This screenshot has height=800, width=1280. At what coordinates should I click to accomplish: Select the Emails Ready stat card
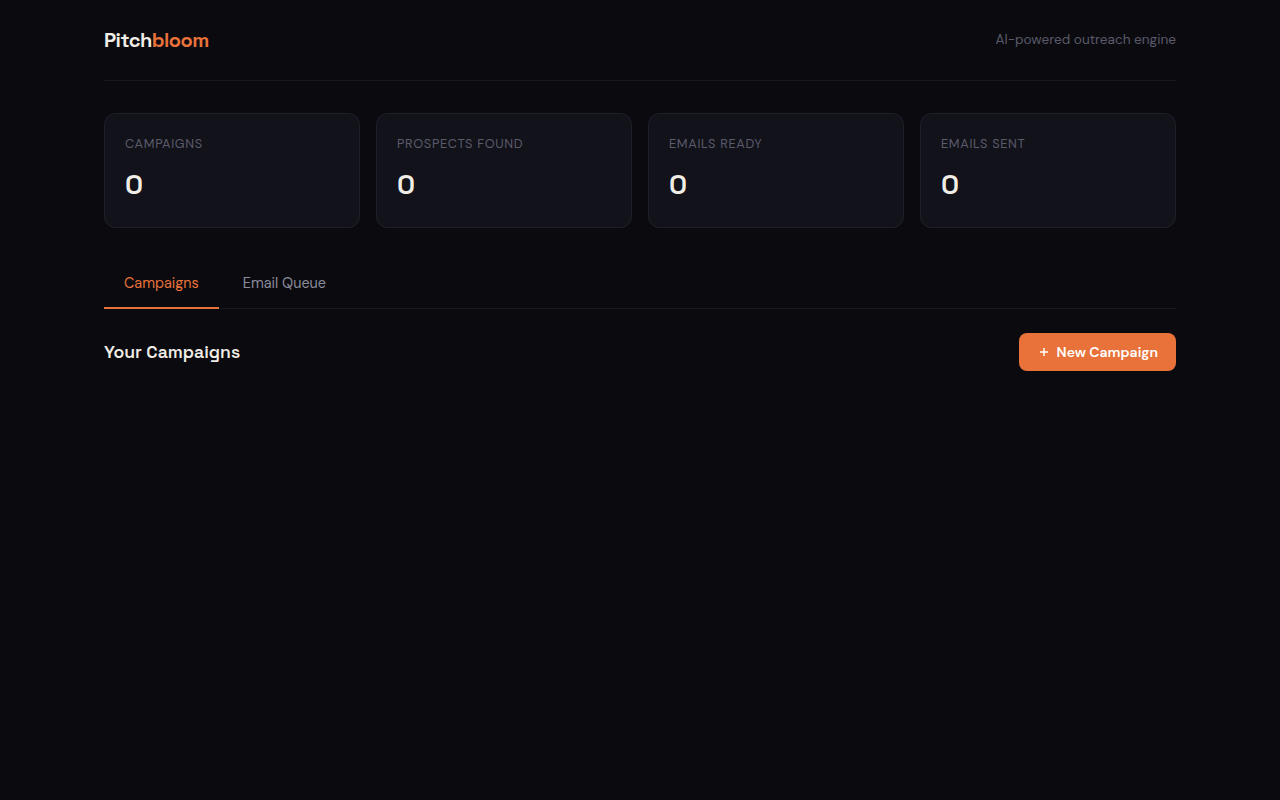[x=776, y=170]
